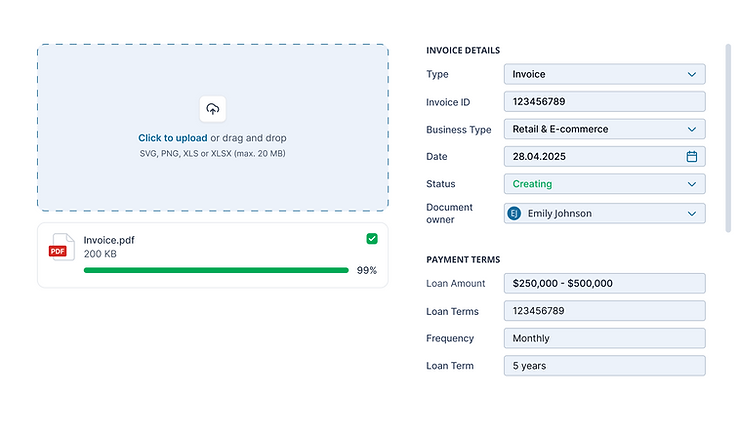The image size is (740, 428).
Task: Open the Type dropdown showing Invoice
Action: click(605, 74)
